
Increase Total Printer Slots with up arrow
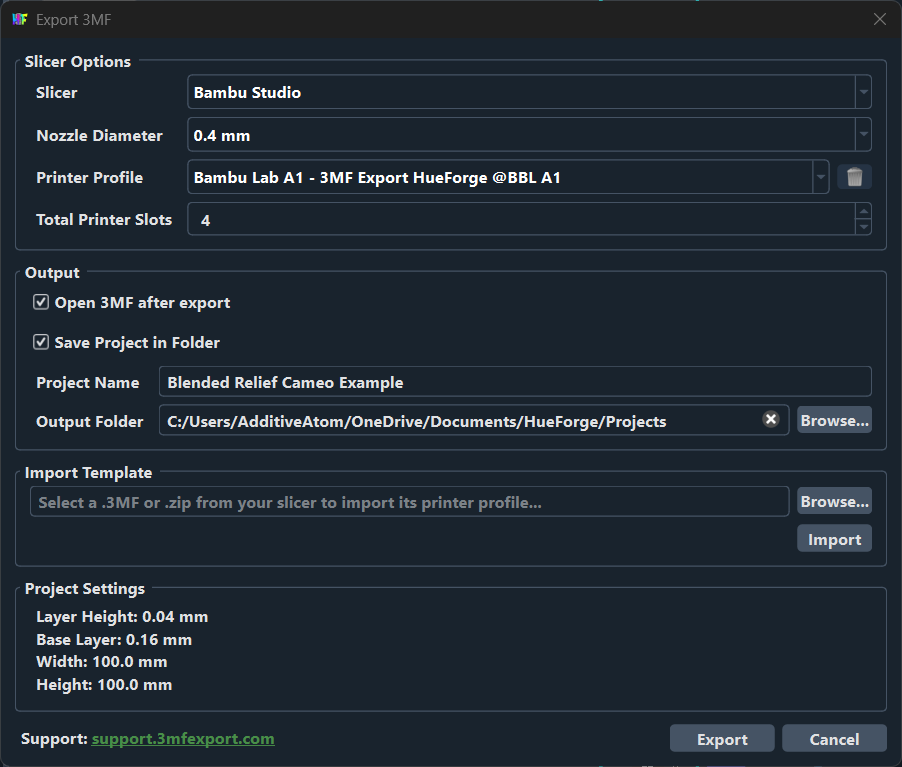863,211
